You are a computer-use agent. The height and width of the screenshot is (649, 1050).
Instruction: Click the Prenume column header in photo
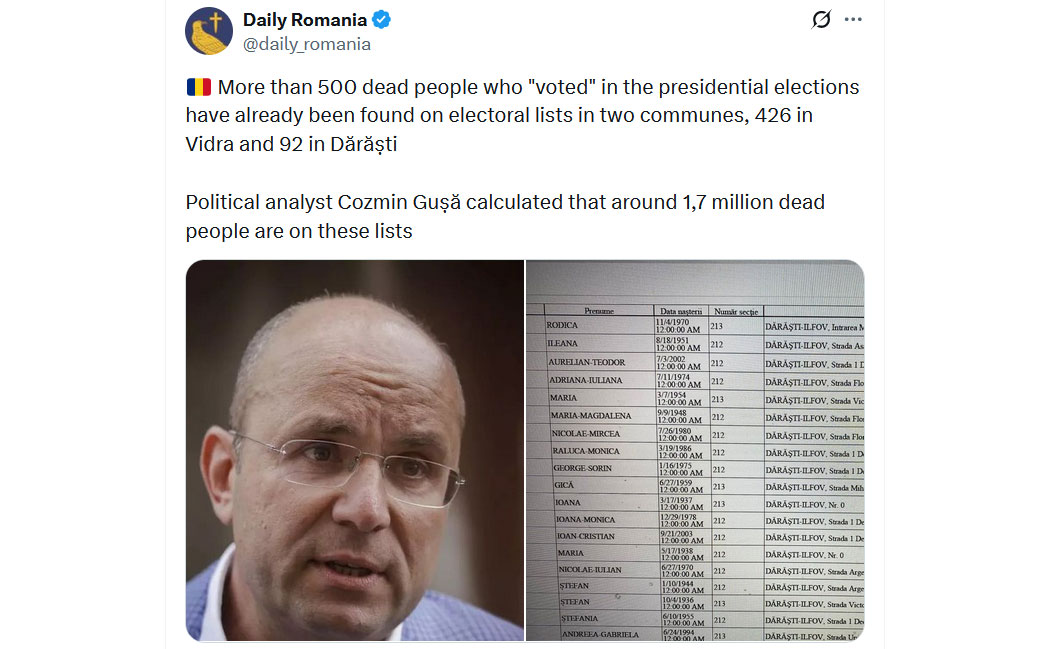[x=599, y=311]
